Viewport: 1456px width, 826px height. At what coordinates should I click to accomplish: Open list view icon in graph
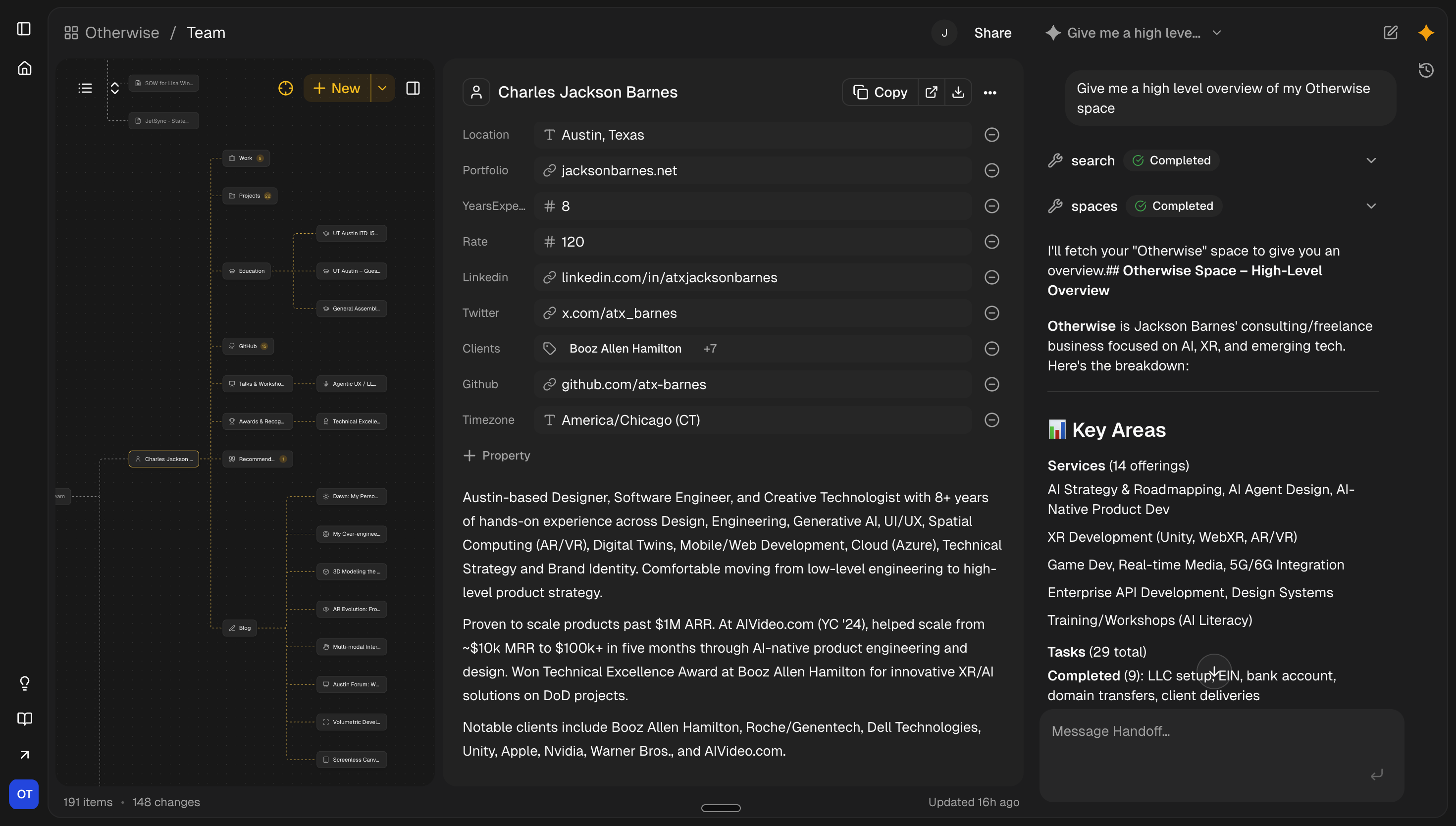[85, 88]
